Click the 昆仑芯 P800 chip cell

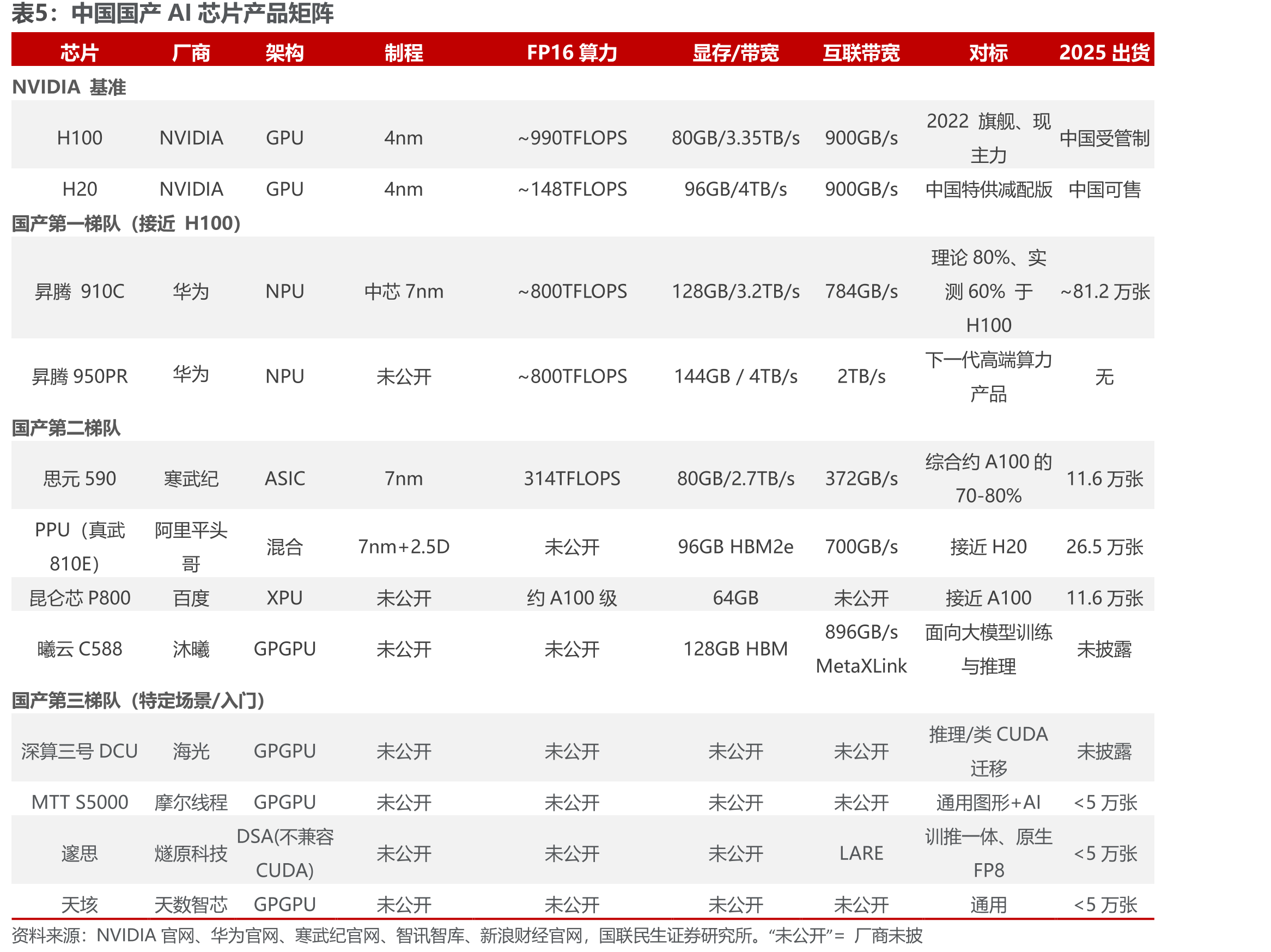[80, 598]
